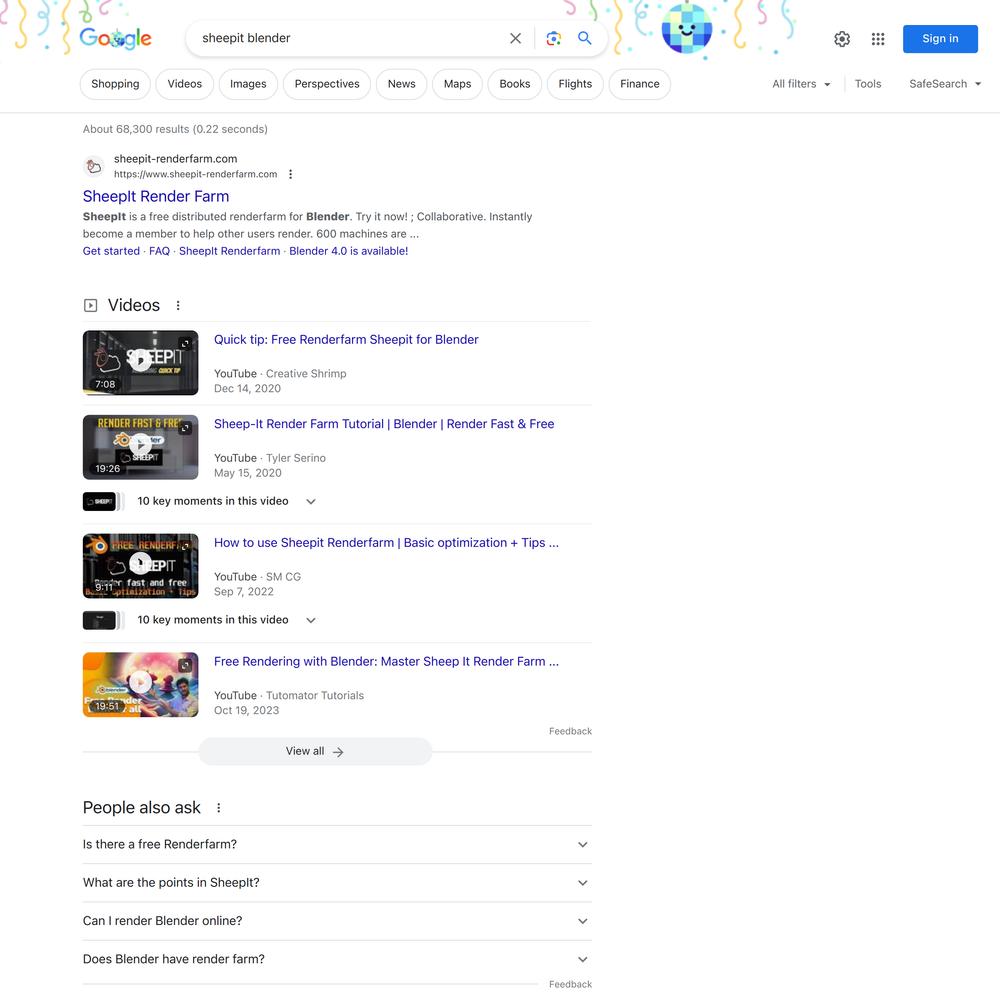This screenshot has width=1000, height=1000.
Task: Play the Tyler Serino tutorial thumbnail
Action: point(140,447)
